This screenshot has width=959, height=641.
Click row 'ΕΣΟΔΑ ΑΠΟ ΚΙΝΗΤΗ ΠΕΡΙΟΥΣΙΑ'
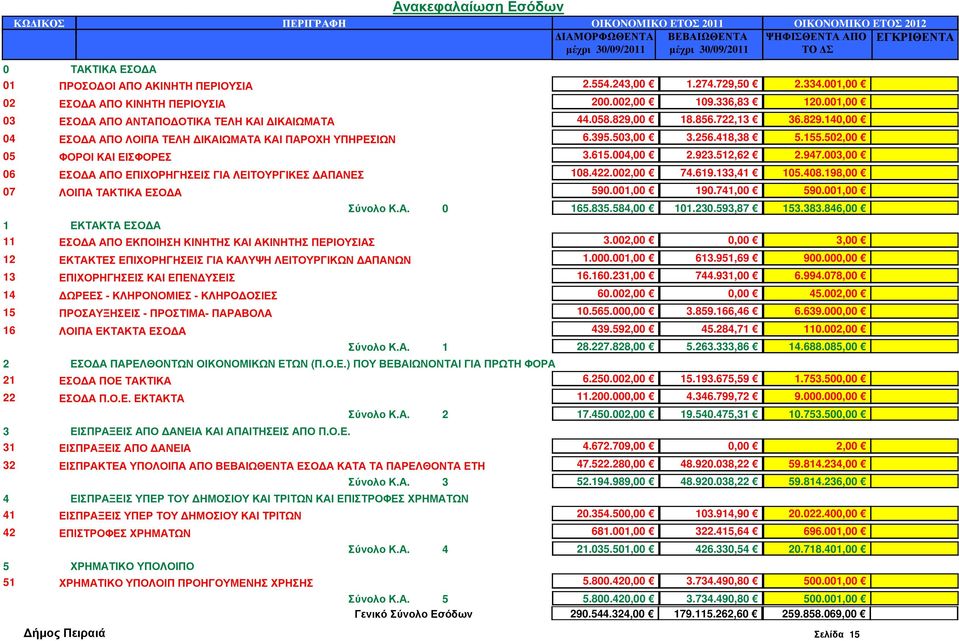point(142,104)
